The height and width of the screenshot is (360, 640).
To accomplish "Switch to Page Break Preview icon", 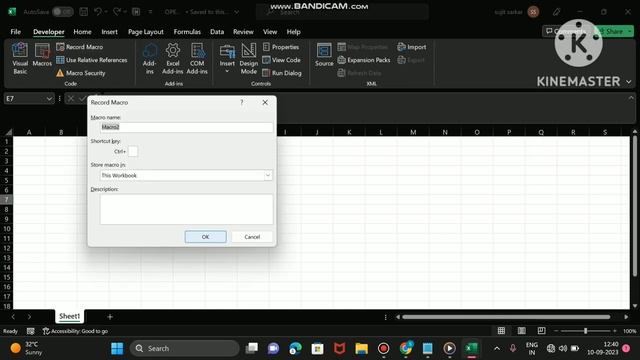I will click(541, 331).
